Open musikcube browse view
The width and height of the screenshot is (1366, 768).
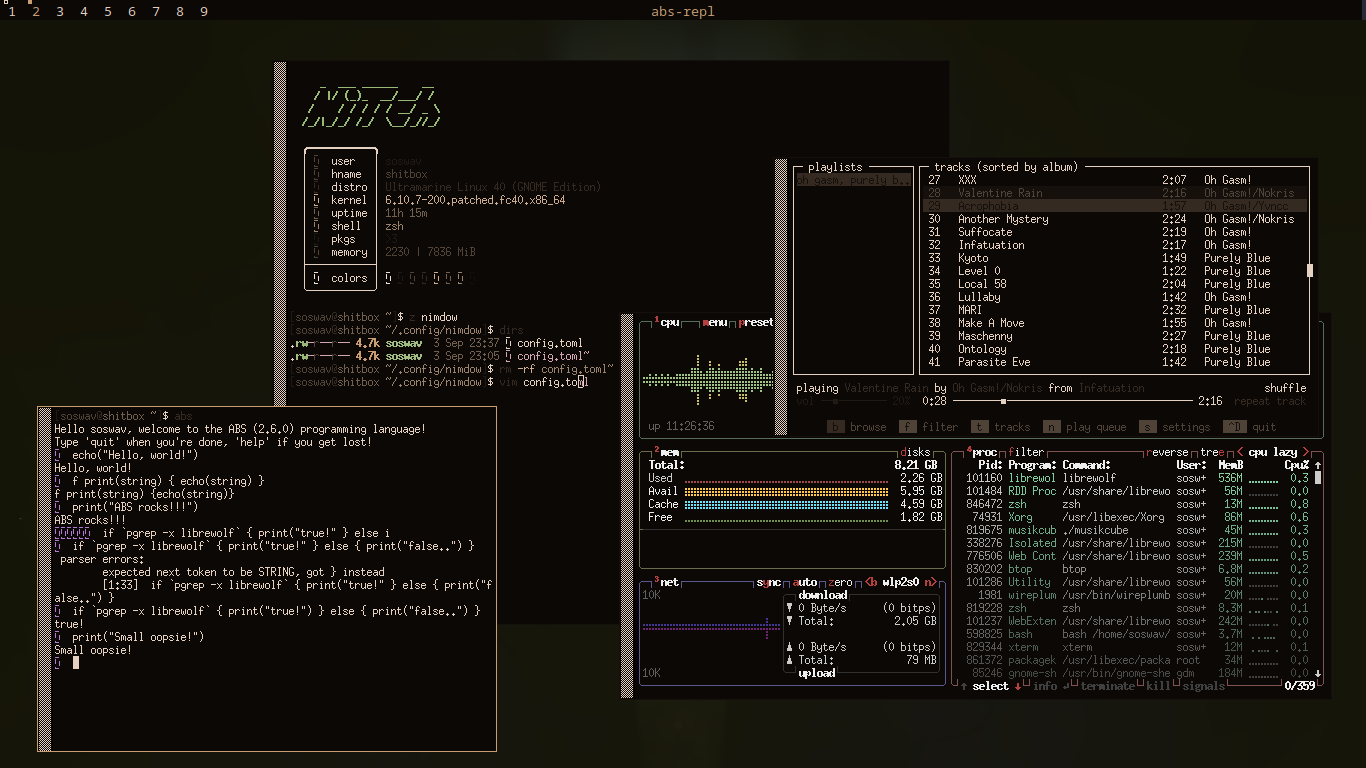tap(857, 427)
